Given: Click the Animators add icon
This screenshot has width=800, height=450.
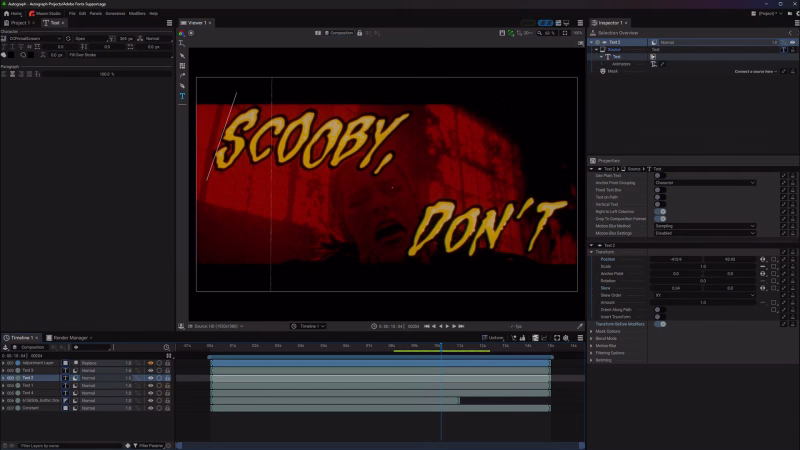Looking at the screenshot, I should pyautogui.click(x=654, y=64).
